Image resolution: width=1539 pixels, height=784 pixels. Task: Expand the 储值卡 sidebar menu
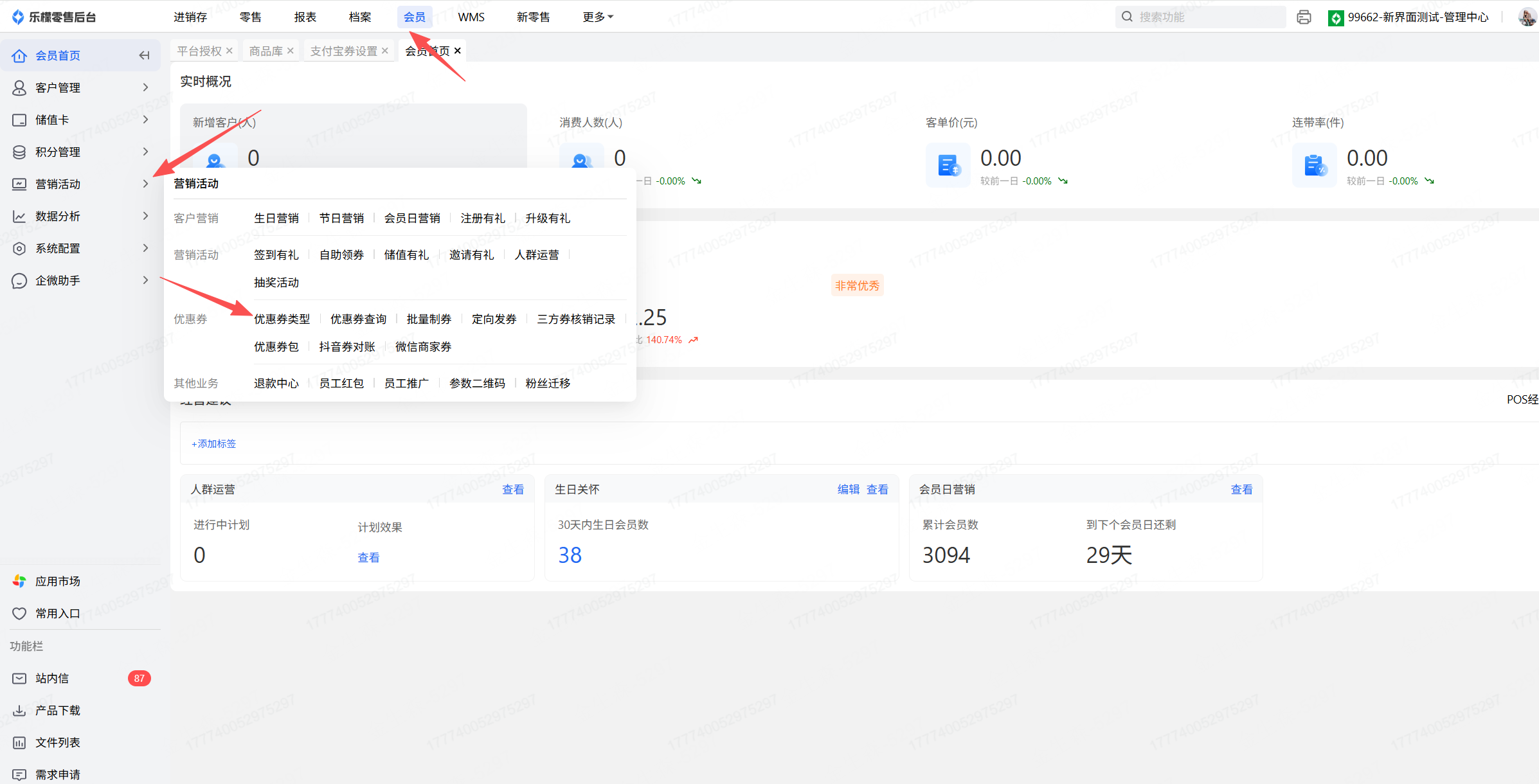(145, 120)
